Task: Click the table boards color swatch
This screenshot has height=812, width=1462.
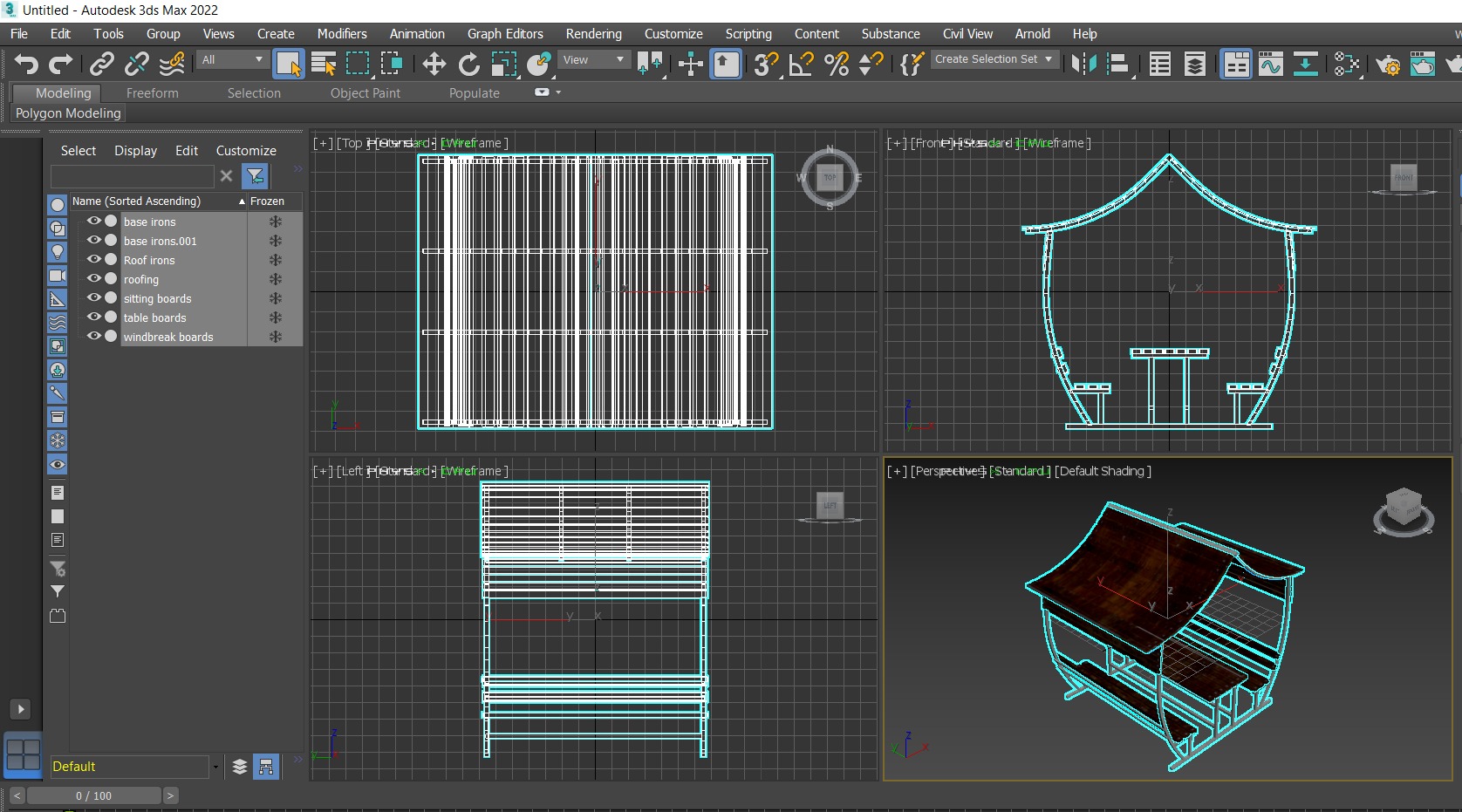Action: pos(111,317)
